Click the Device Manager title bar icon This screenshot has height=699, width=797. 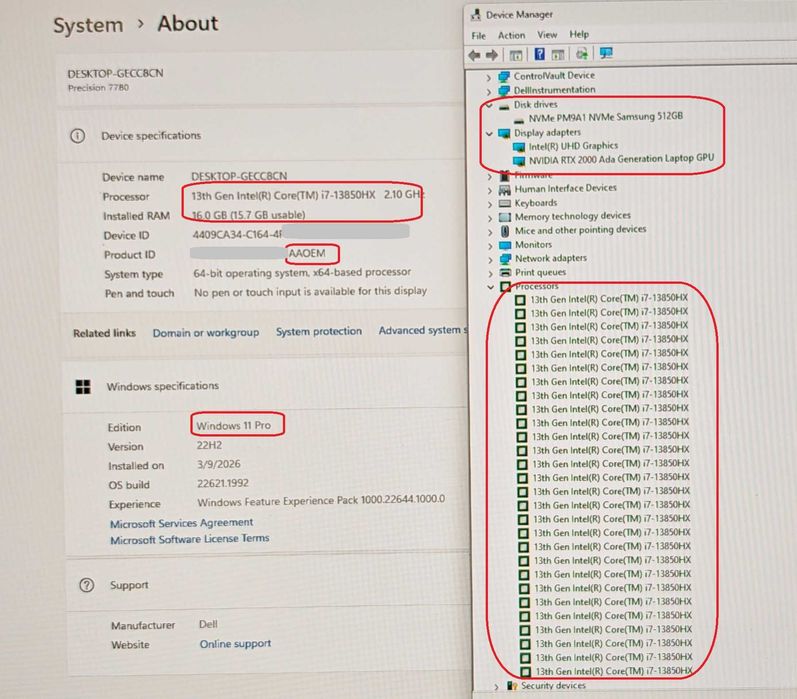[476, 15]
